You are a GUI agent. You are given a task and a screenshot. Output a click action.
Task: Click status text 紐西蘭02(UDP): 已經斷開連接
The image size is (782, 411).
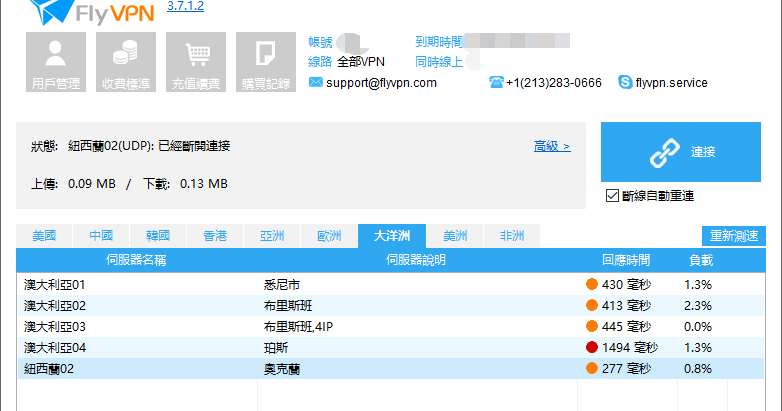pos(149,146)
